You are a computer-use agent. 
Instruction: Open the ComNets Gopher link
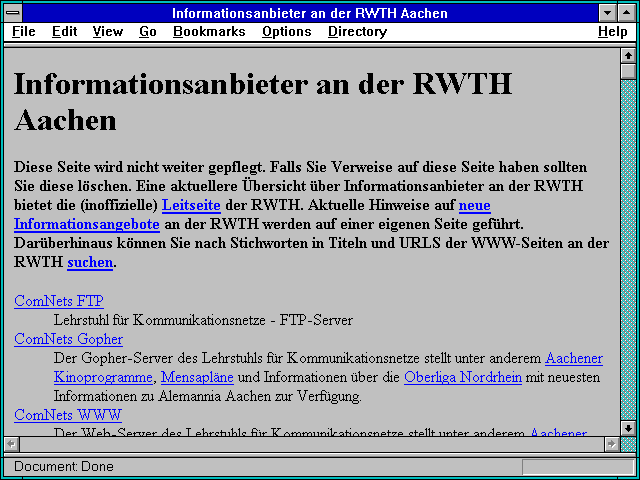click(68, 339)
